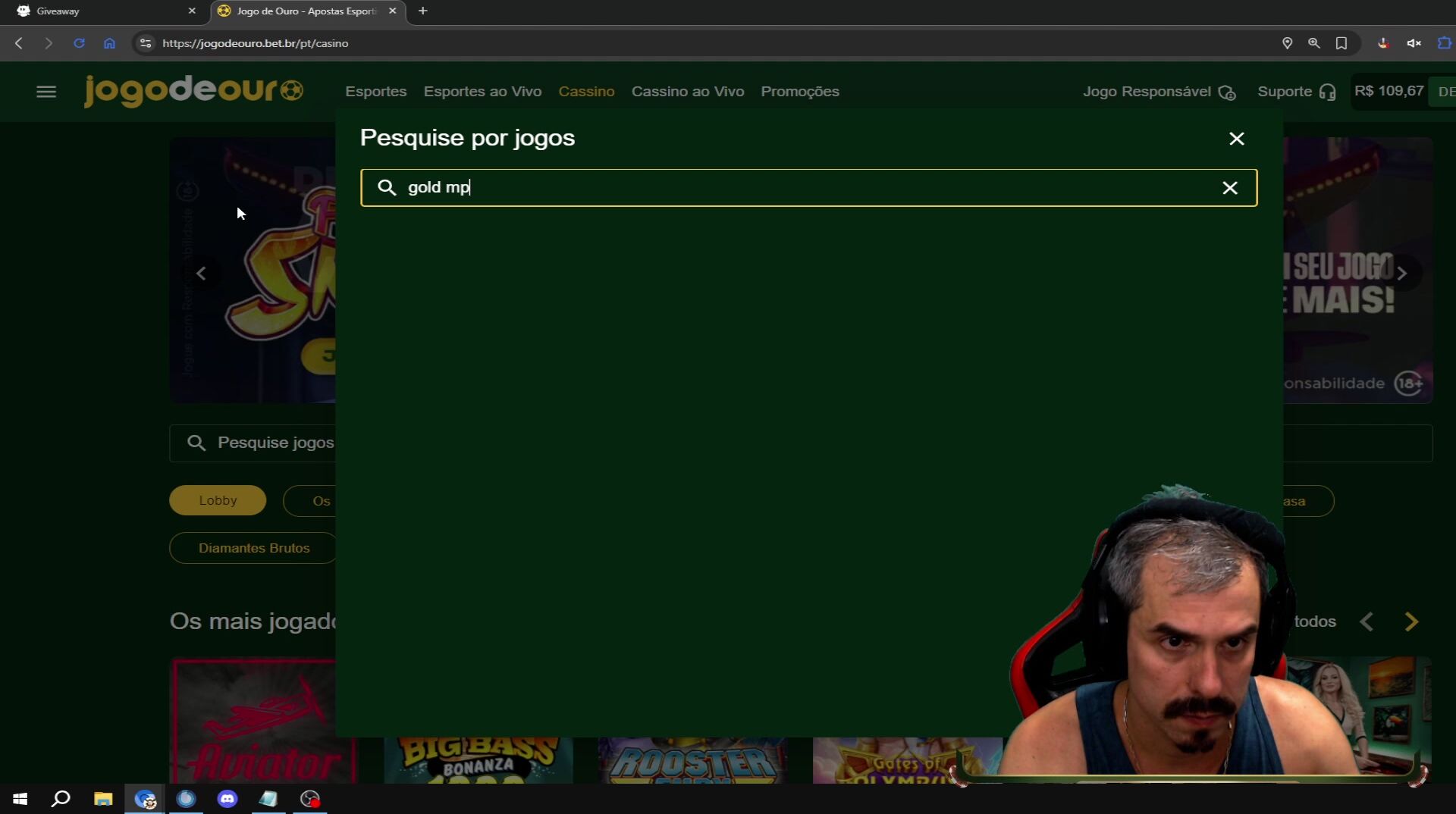Screen dimensions: 1456x814
Task: Open Jogo Responsável link
Action: click(1159, 92)
